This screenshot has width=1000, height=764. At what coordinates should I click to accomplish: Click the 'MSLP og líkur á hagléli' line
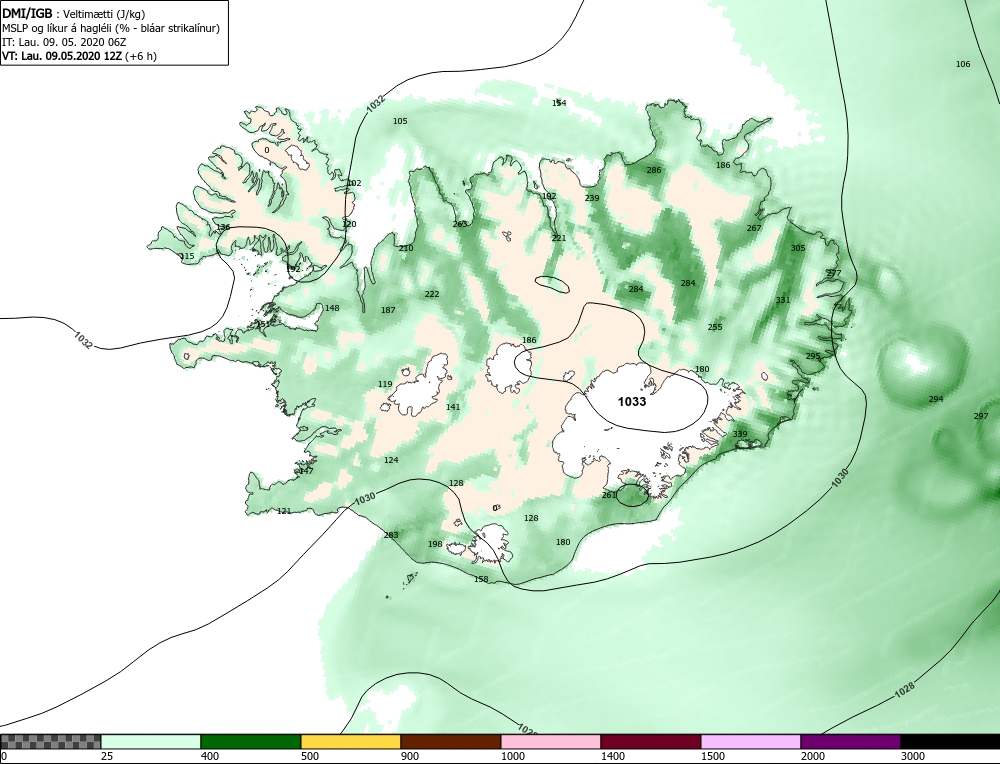tap(111, 28)
